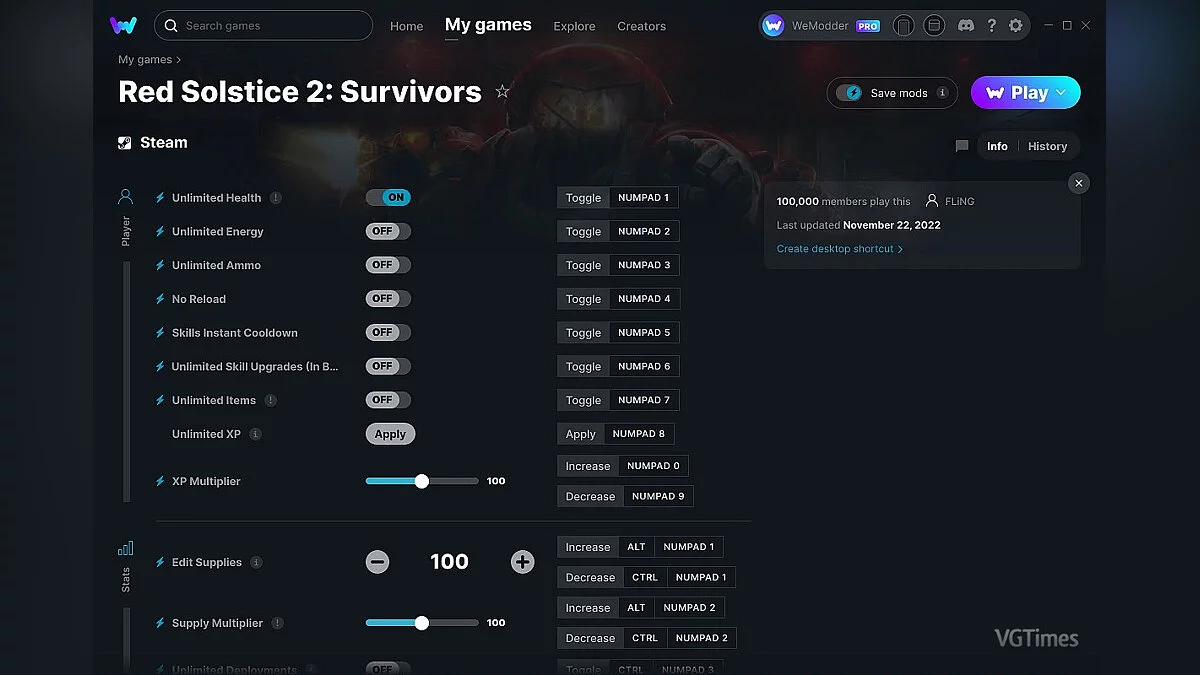Click the WeModder profile avatar
1200x675 pixels.
[773, 26]
